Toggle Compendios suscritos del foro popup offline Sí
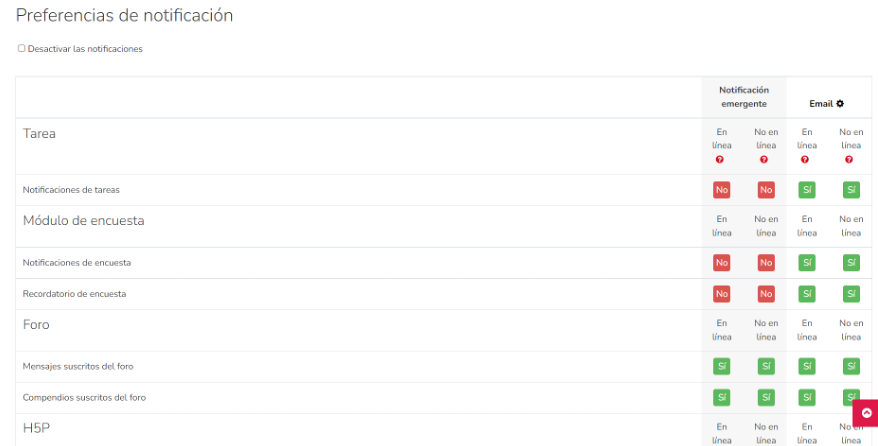Screen dimensions: 878x446 pos(766,398)
